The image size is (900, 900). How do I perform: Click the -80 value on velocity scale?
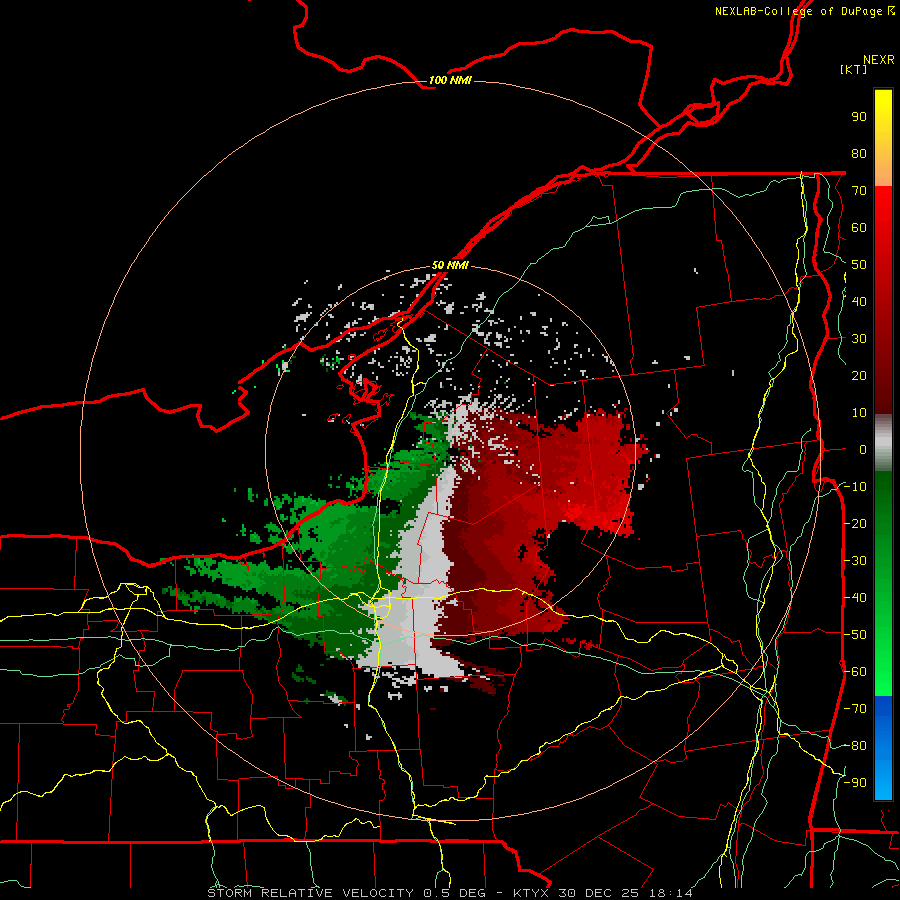855,746
